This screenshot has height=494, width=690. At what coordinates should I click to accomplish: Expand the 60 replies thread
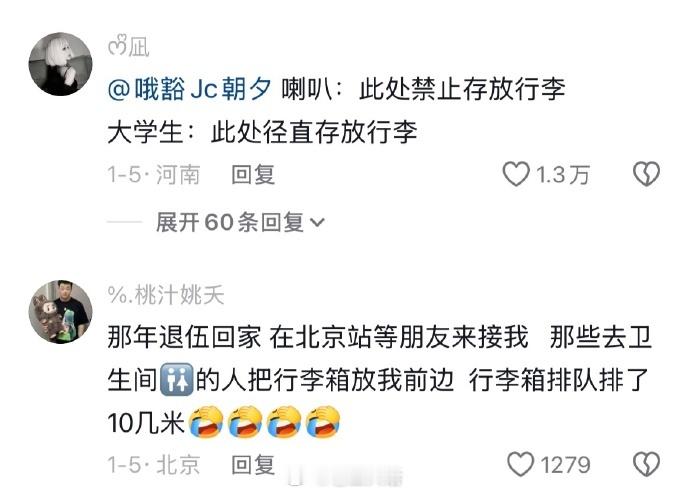[240, 222]
